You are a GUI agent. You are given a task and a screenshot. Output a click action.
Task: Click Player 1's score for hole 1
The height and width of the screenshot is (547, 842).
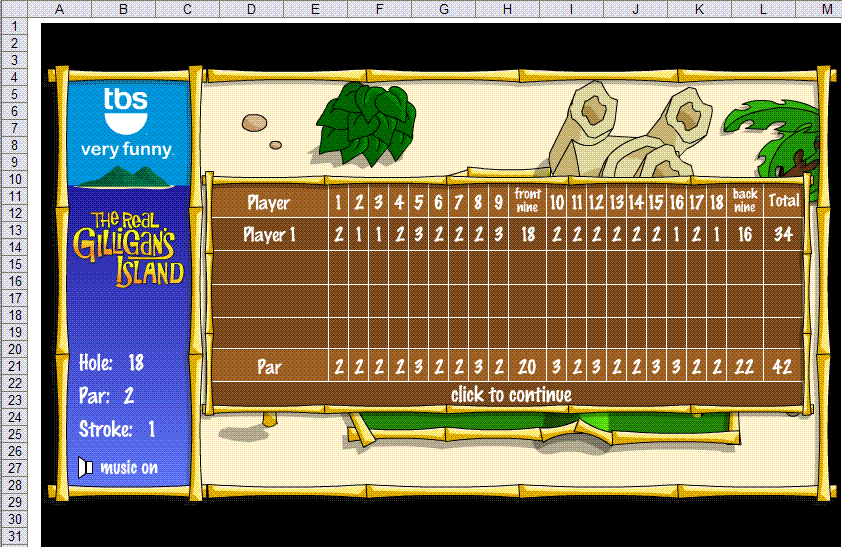coord(339,235)
